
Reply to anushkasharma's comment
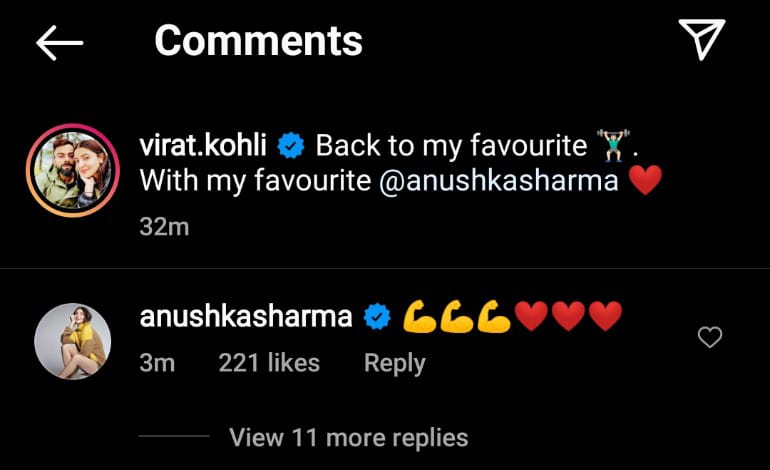point(394,363)
